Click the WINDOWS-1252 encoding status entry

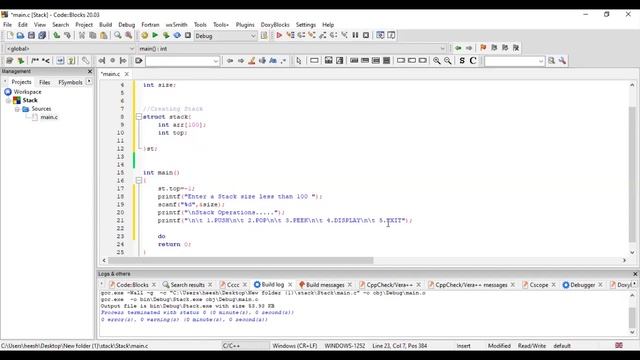[x=344, y=346]
